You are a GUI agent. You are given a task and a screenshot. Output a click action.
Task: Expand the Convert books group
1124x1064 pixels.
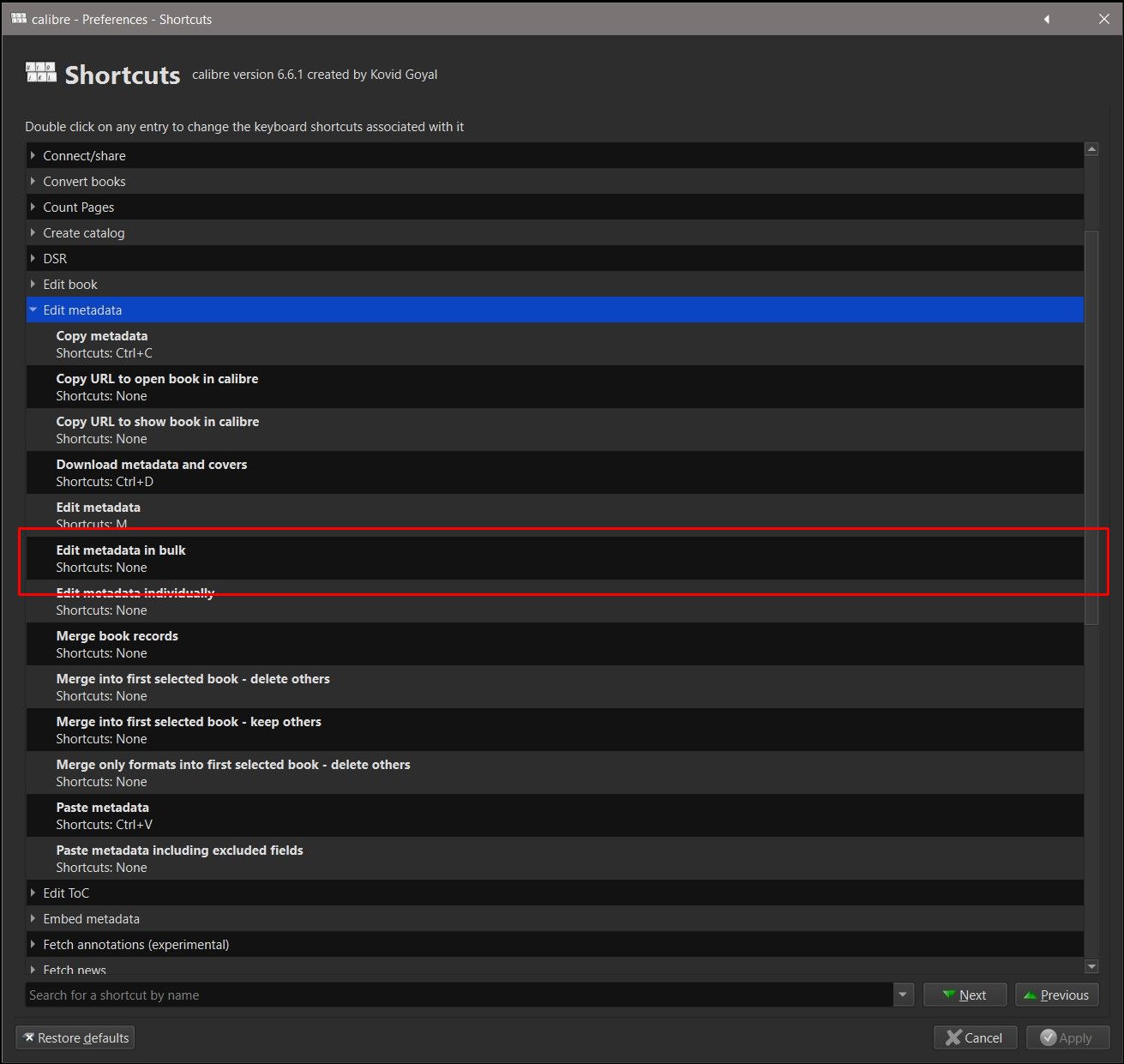click(x=33, y=181)
